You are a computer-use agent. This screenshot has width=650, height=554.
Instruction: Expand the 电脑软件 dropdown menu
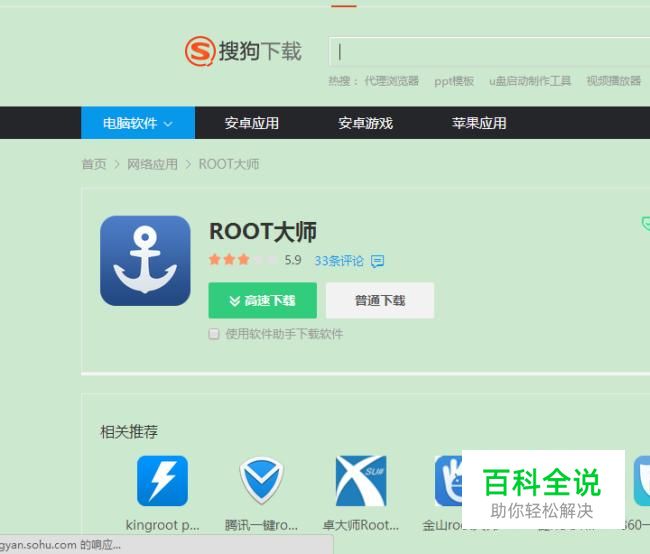[138, 123]
